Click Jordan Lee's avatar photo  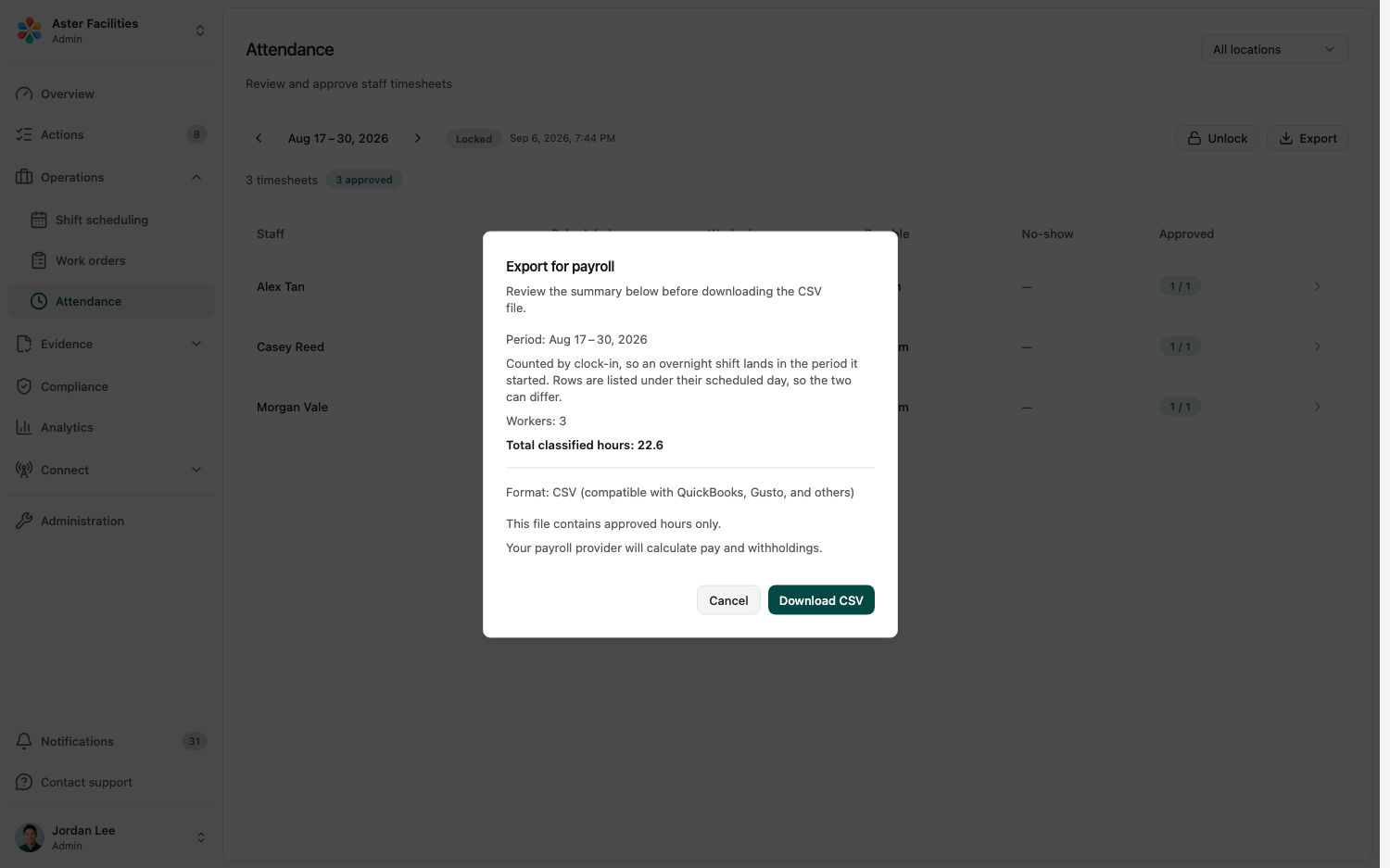[x=30, y=837]
